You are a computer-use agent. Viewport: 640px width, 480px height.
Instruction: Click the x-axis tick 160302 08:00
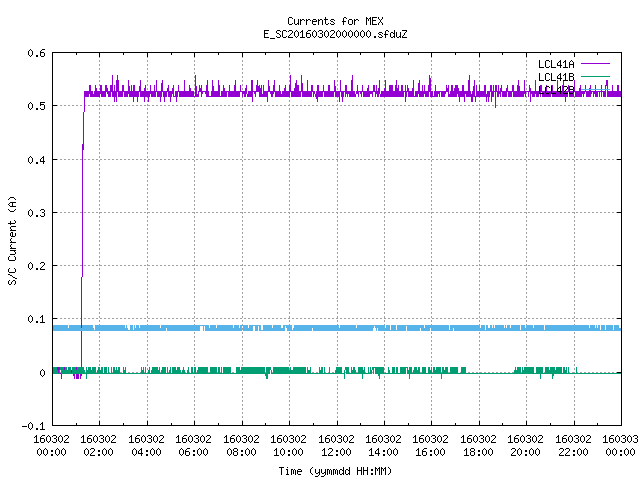click(241, 446)
